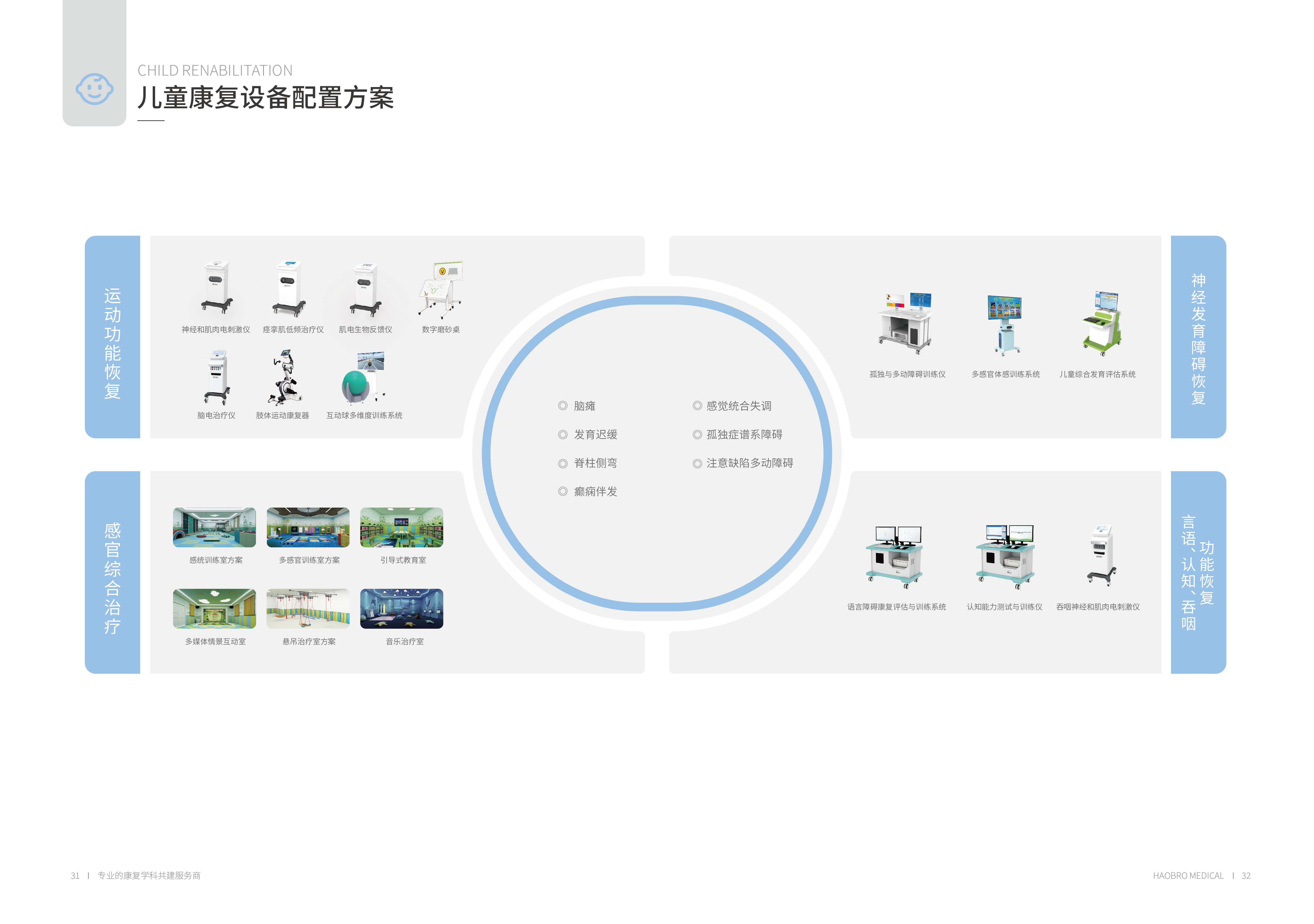Click page number 31
This screenshot has height=924, width=1314.
coord(75,875)
